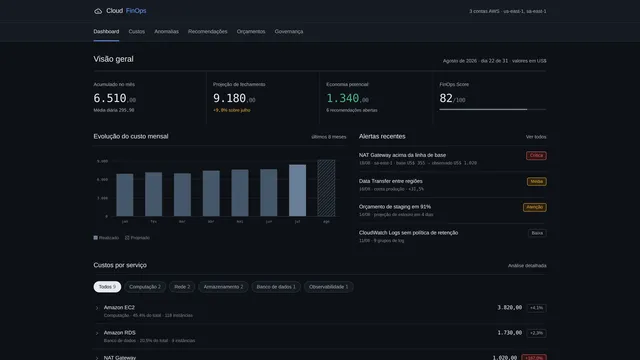Click the +9,9% sobre julho indicator

click(x=232, y=110)
